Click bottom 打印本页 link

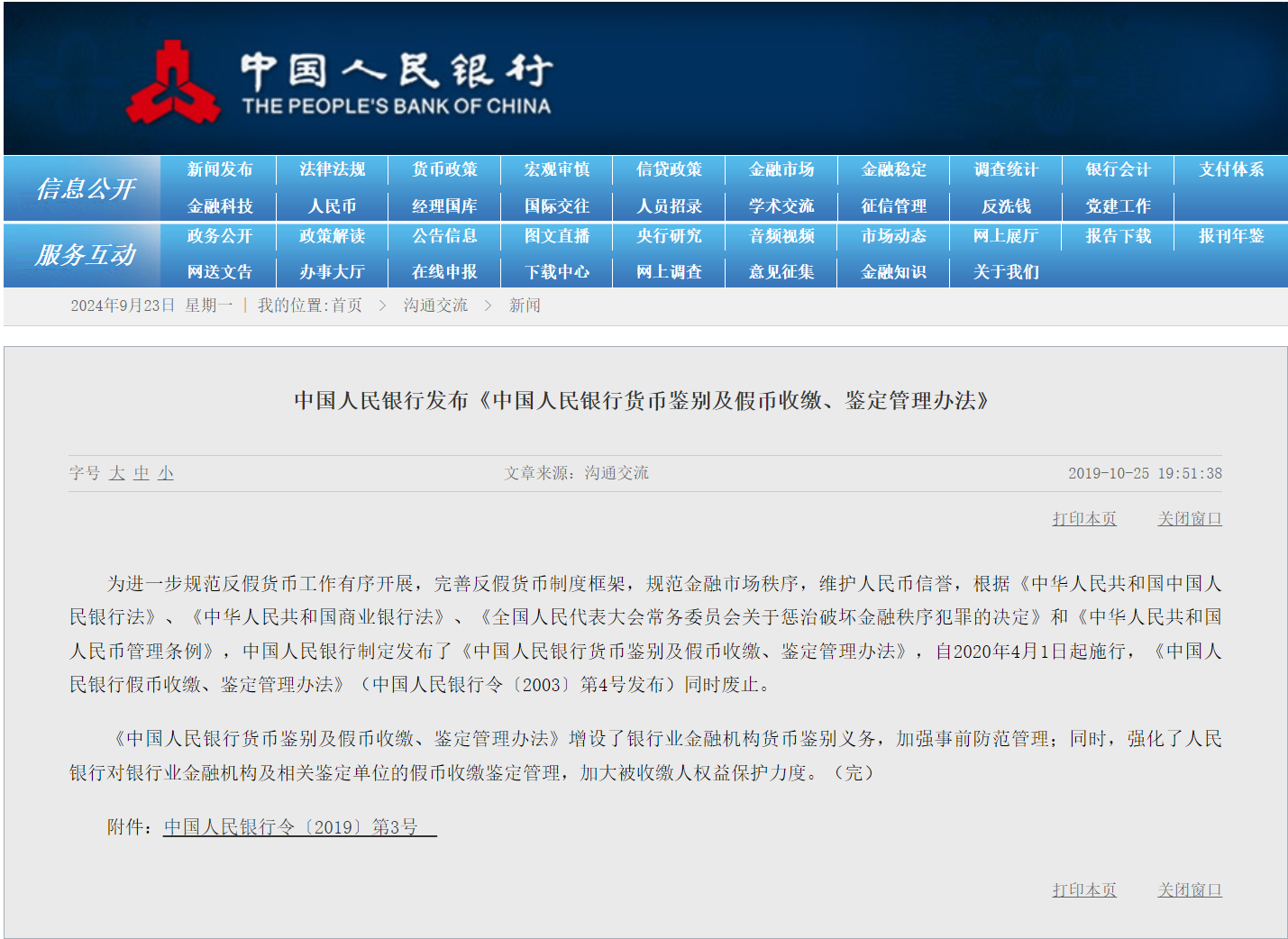point(1084,890)
